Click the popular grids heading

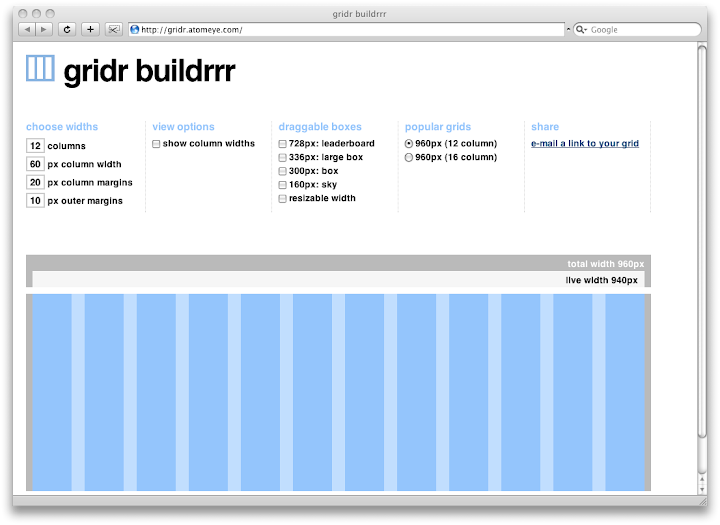(438, 127)
